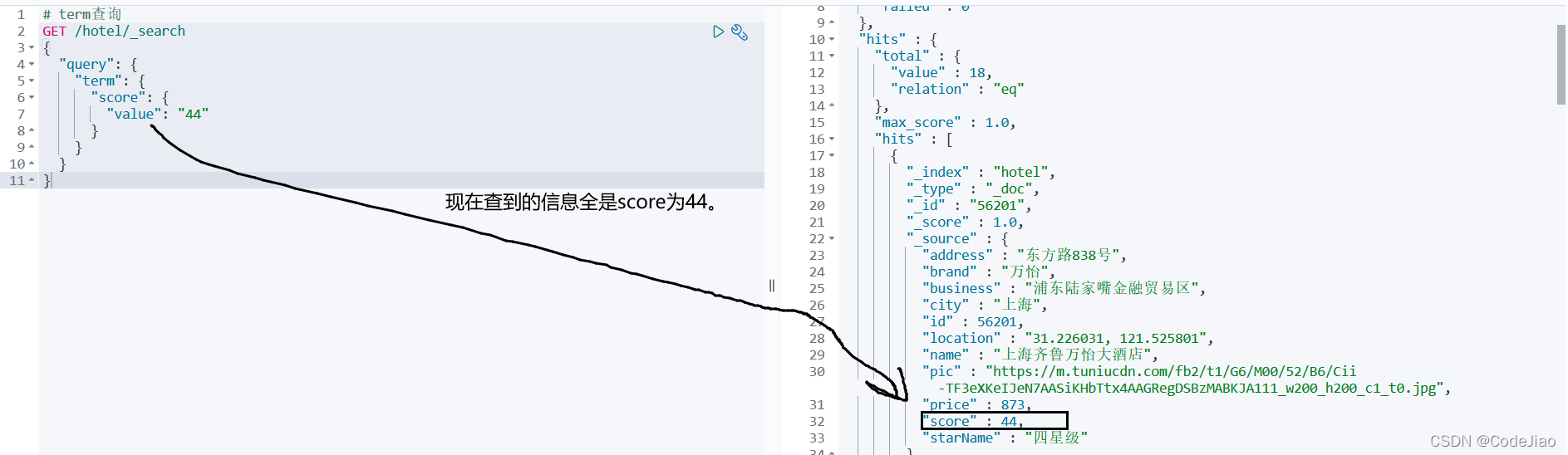The width and height of the screenshot is (1568, 455).
Task: Click the "name" : "上海齐鲁万怡大酒店" line
Action: click(x=1040, y=355)
